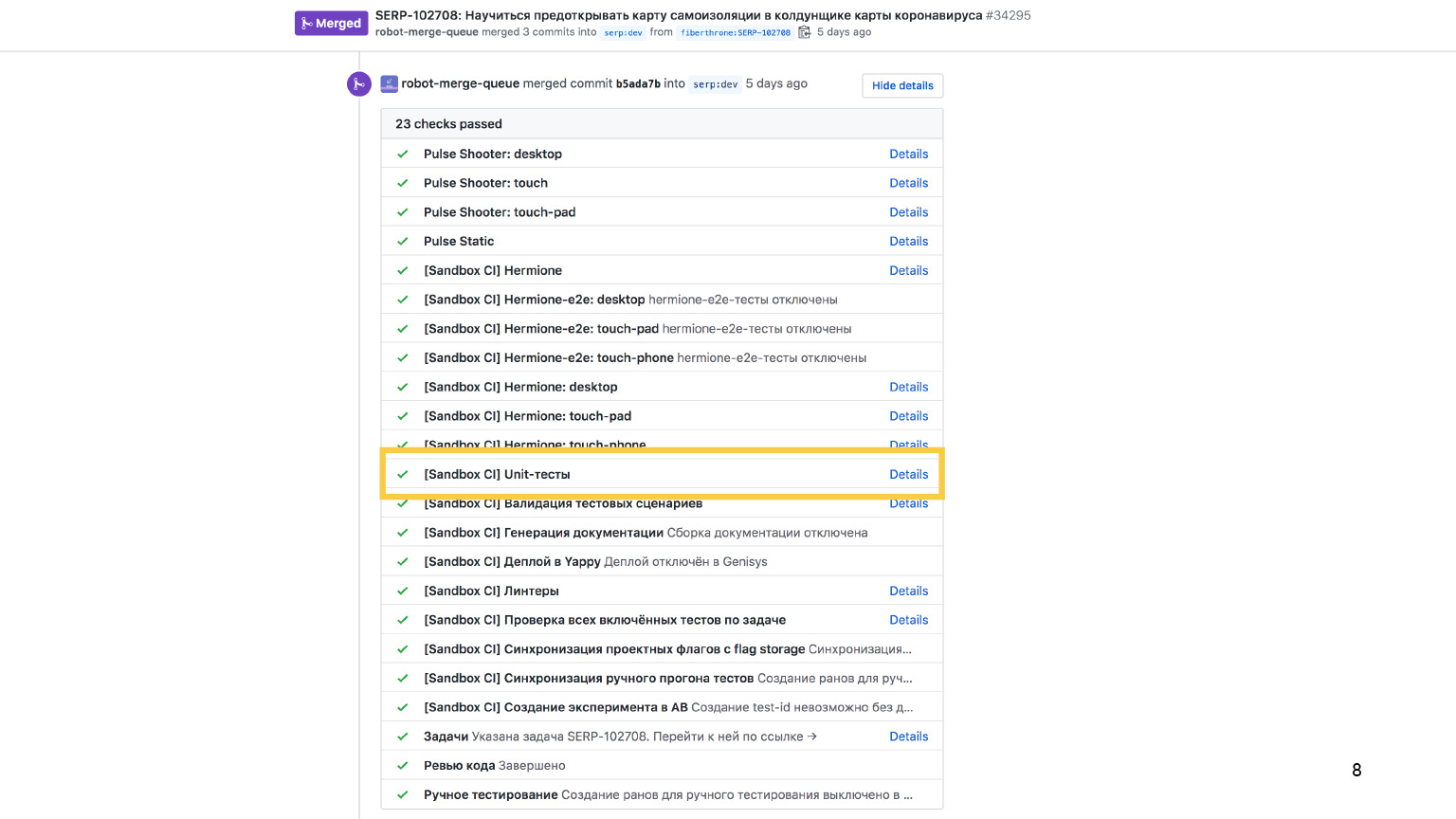Open the serp:dev base branch in header
The width and height of the screenshot is (1456, 819).
click(x=623, y=32)
